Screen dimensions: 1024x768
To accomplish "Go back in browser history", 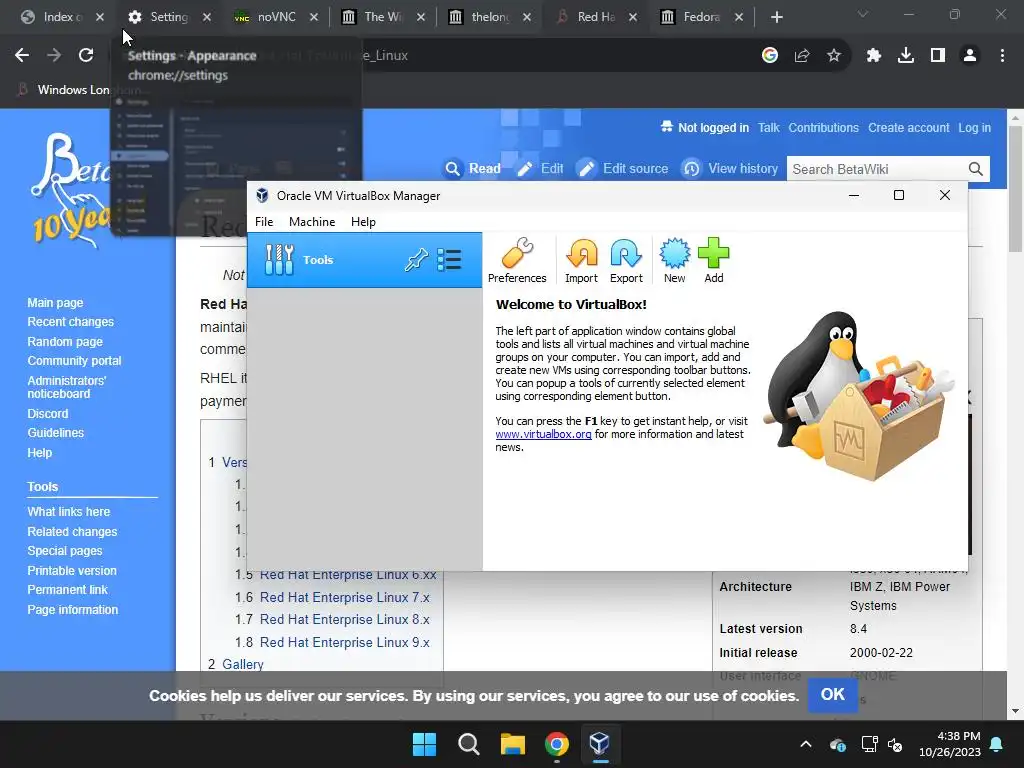I will pyautogui.click(x=22, y=56).
